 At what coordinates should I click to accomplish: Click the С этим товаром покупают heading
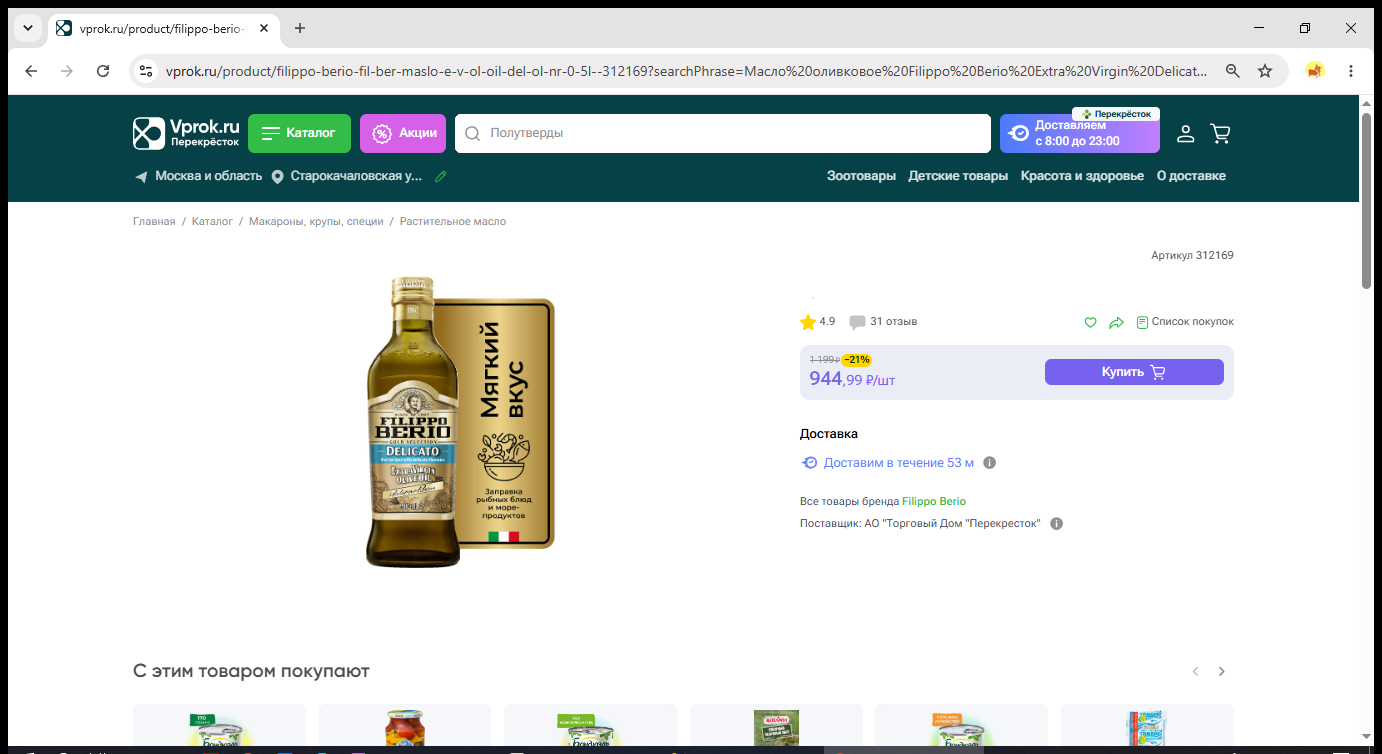point(251,671)
